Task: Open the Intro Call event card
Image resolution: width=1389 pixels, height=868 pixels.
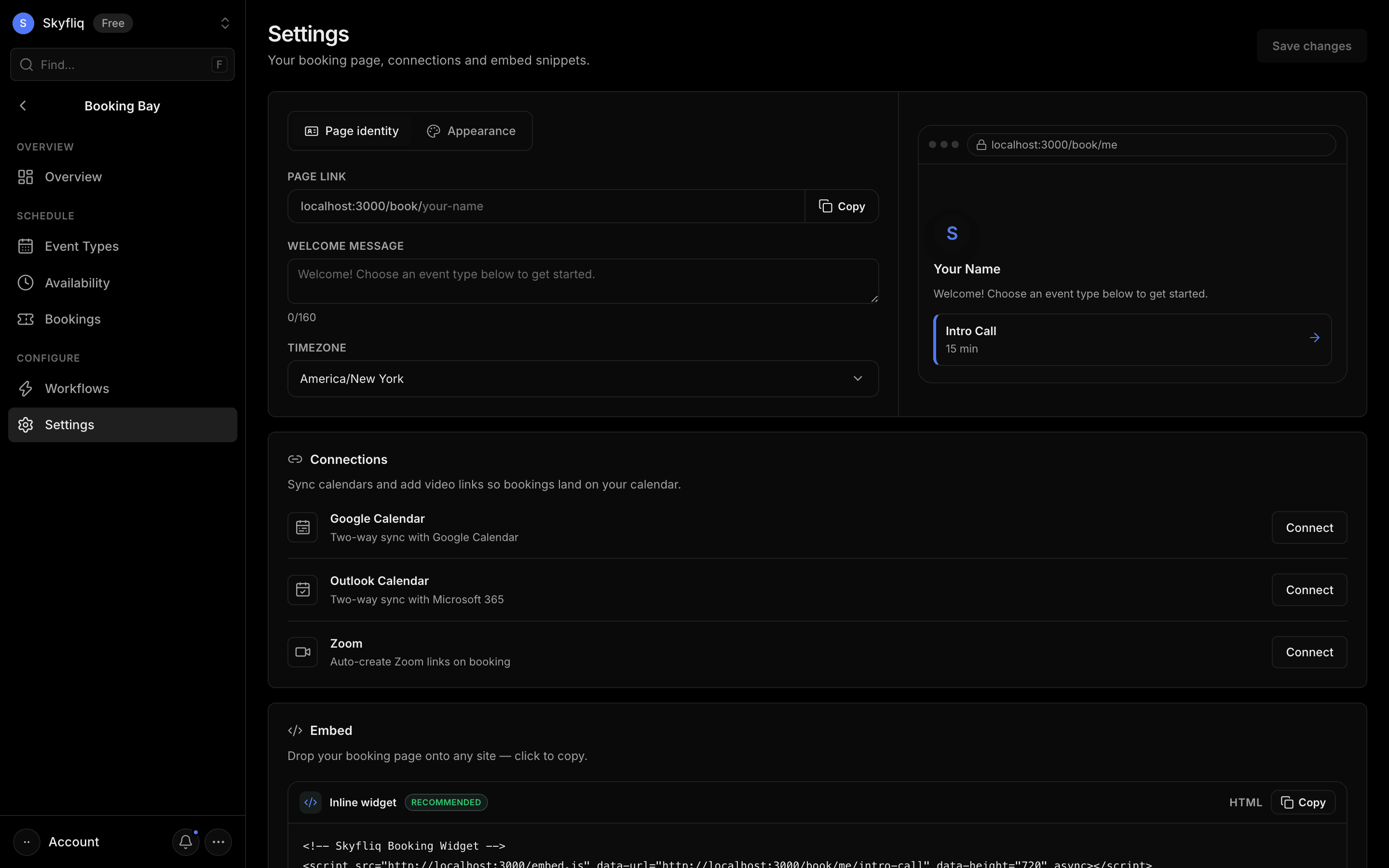Action: [1132, 339]
